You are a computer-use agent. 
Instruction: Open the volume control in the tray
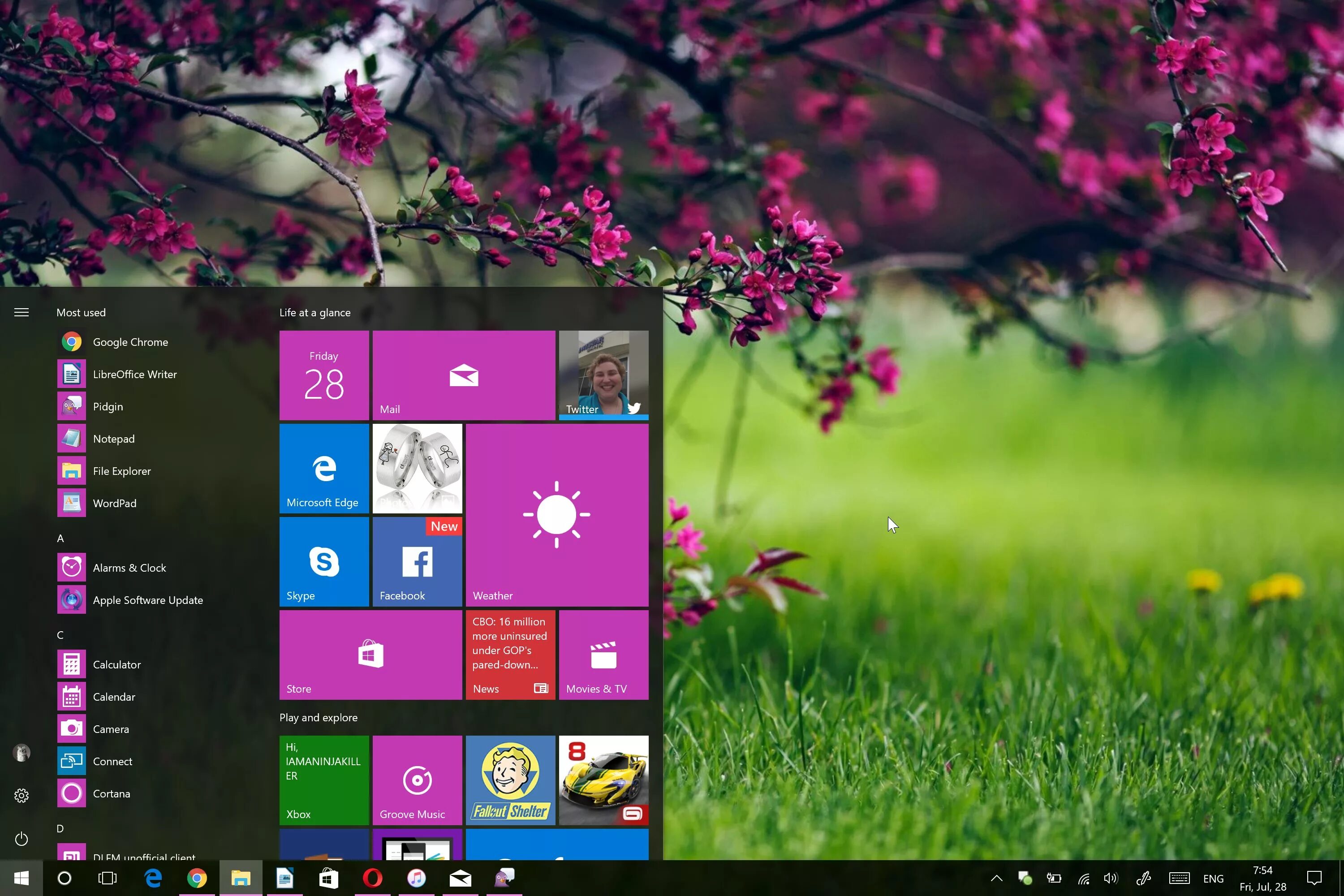click(1111, 878)
